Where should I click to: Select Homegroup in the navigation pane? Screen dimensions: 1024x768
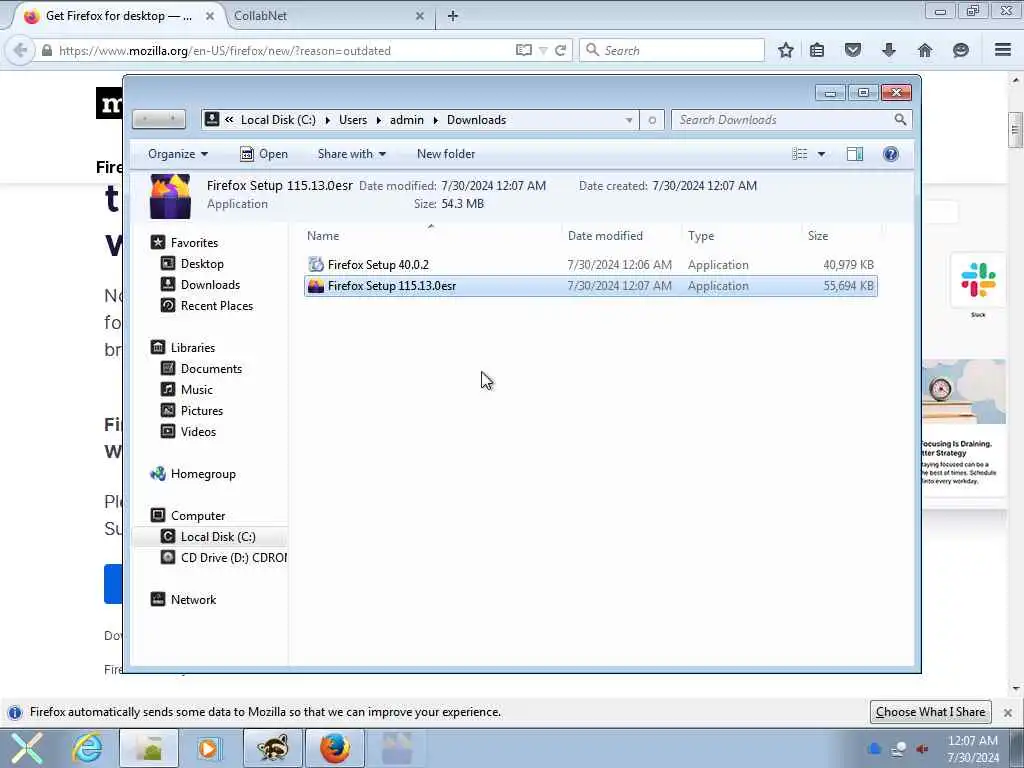click(x=202, y=474)
